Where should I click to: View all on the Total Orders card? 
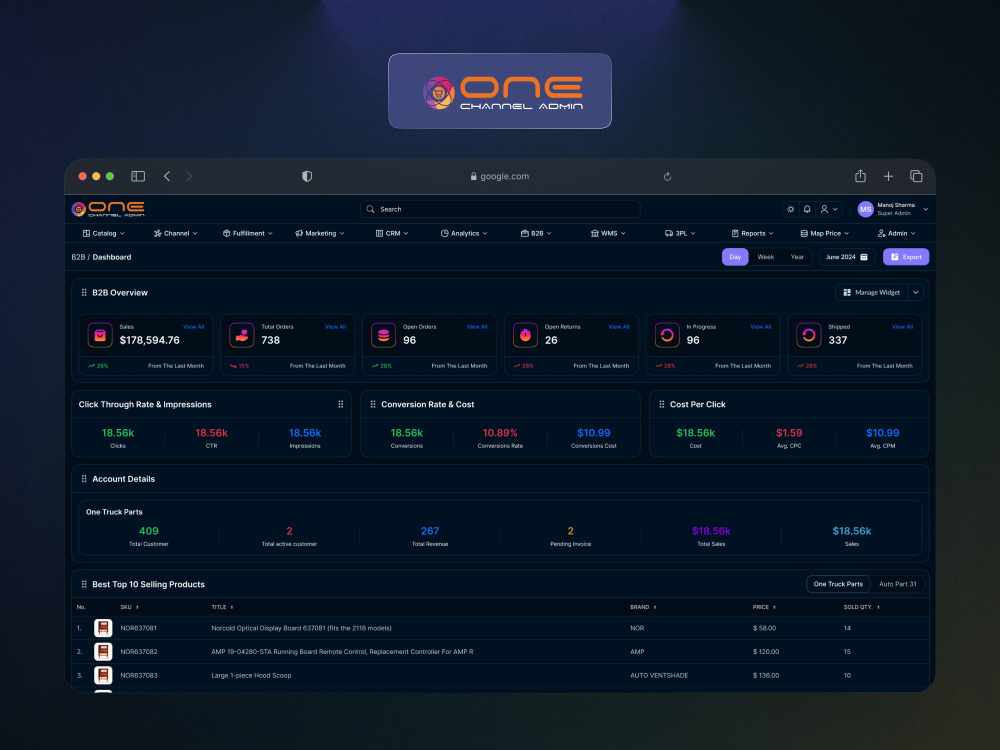[335, 327]
